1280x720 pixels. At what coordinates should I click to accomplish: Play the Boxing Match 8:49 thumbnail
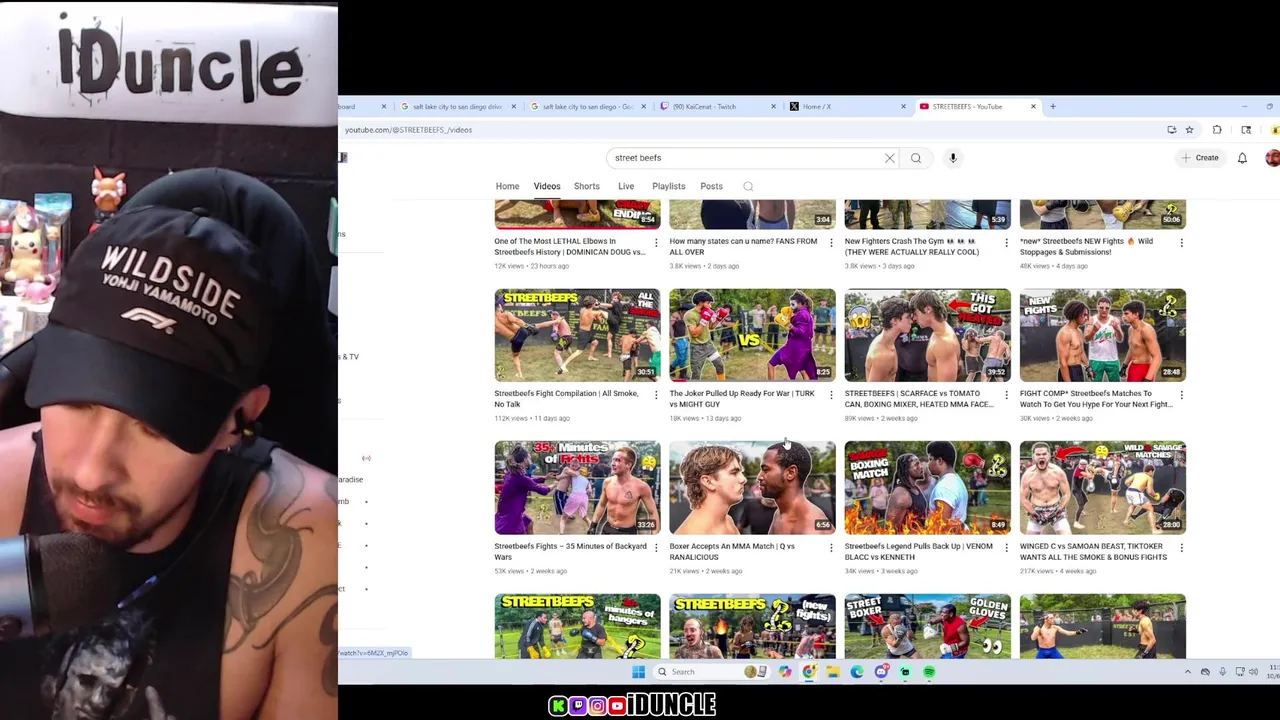click(927, 488)
